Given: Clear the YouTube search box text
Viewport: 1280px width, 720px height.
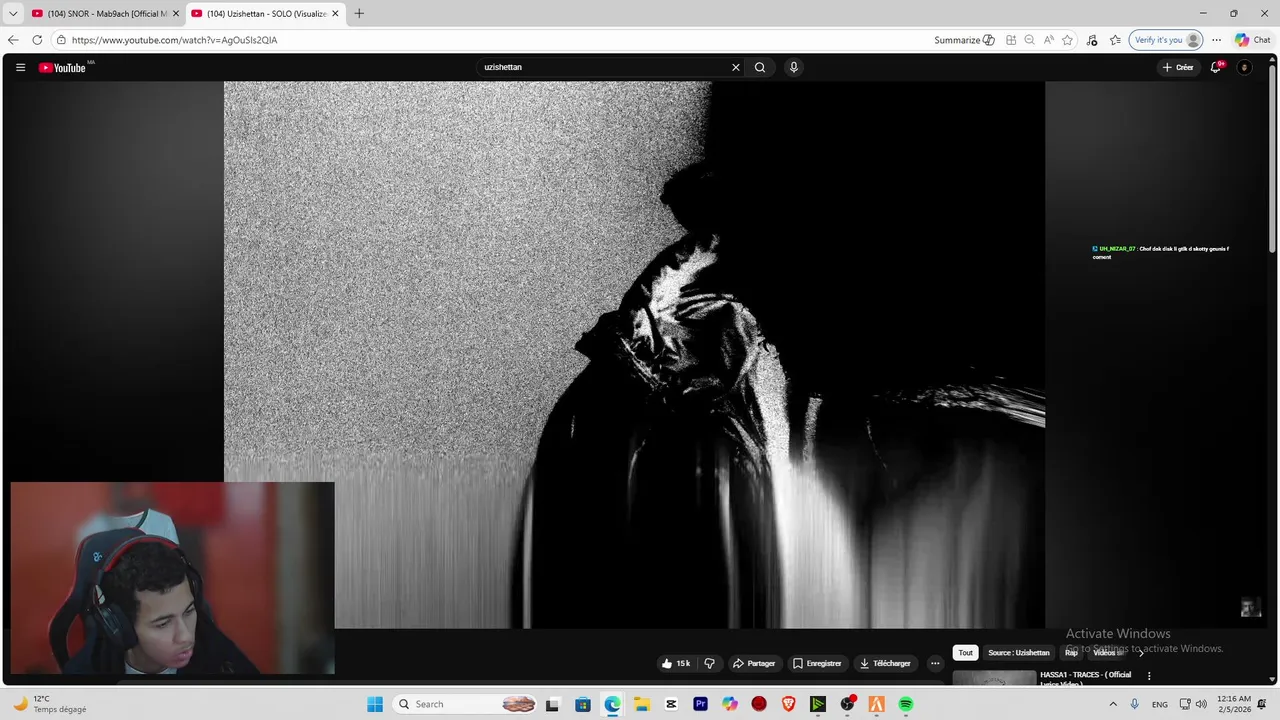Looking at the screenshot, I should point(736,67).
